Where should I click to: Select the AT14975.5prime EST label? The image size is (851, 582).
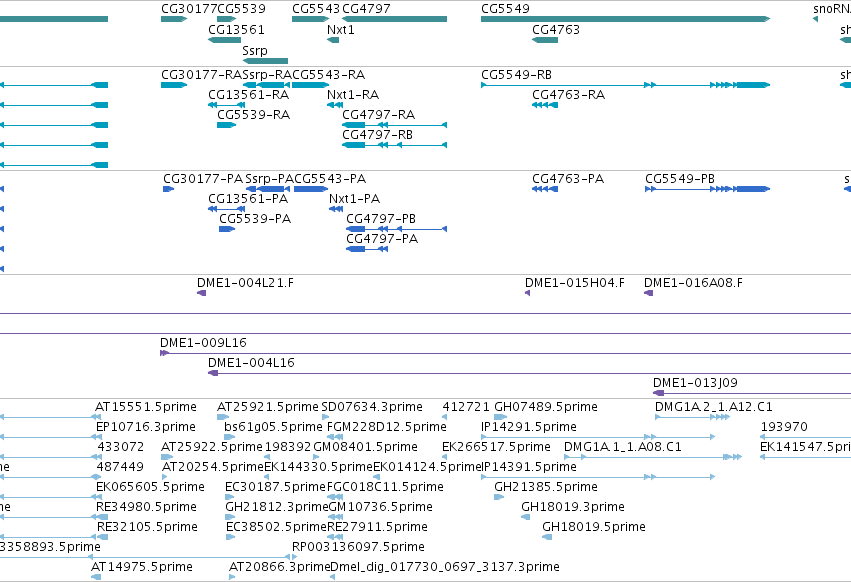tap(142, 567)
